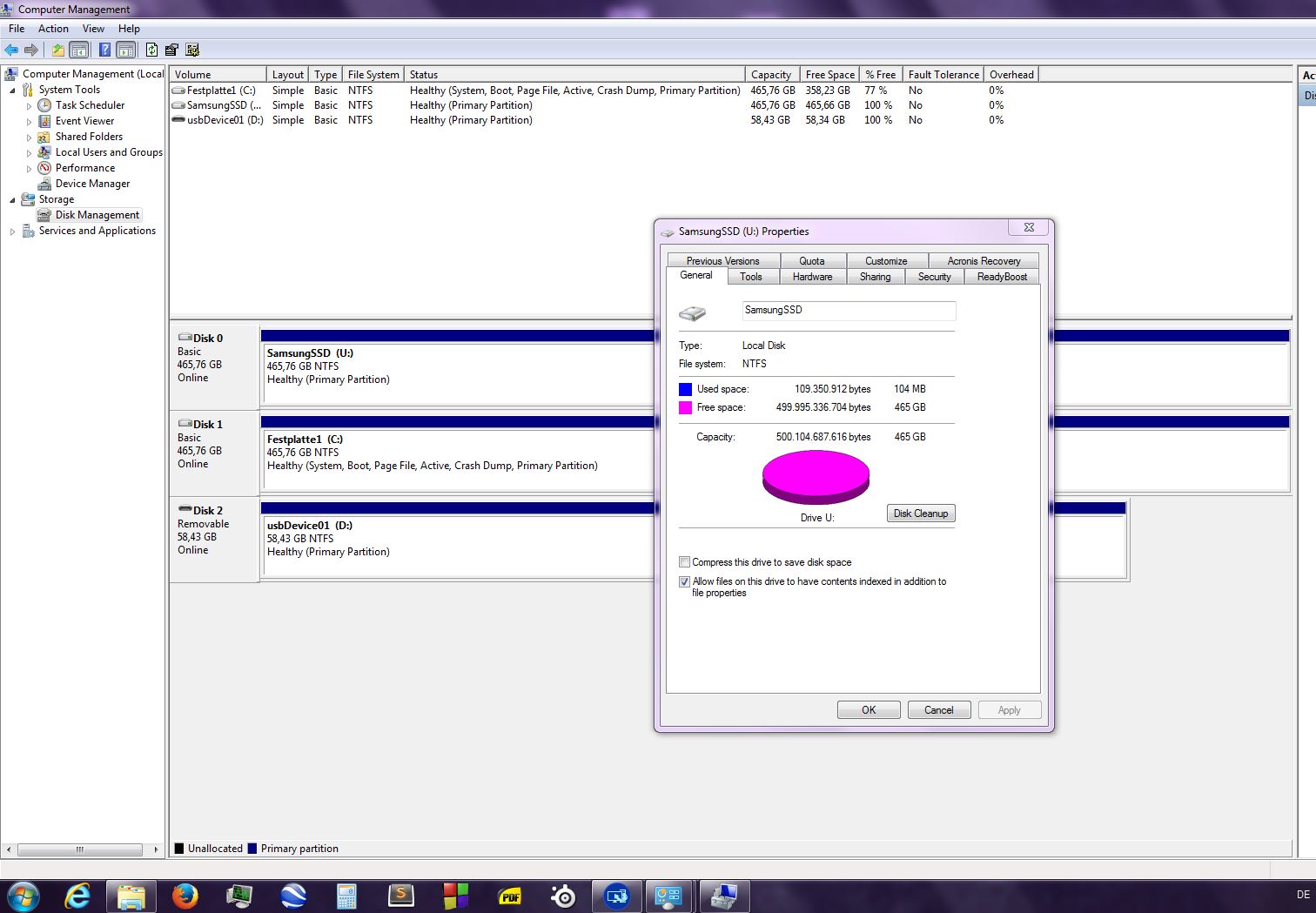Click the Disk Cleanup button

[921, 514]
